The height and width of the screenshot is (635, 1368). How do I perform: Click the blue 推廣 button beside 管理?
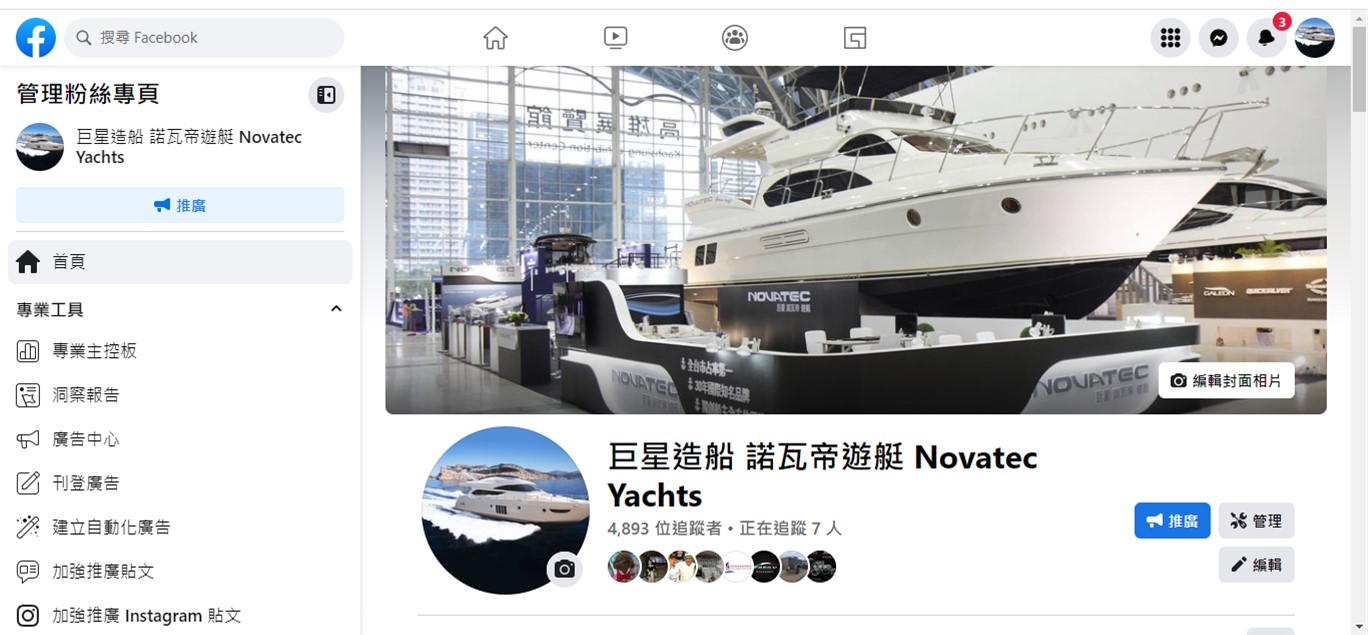(x=1172, y=521)
